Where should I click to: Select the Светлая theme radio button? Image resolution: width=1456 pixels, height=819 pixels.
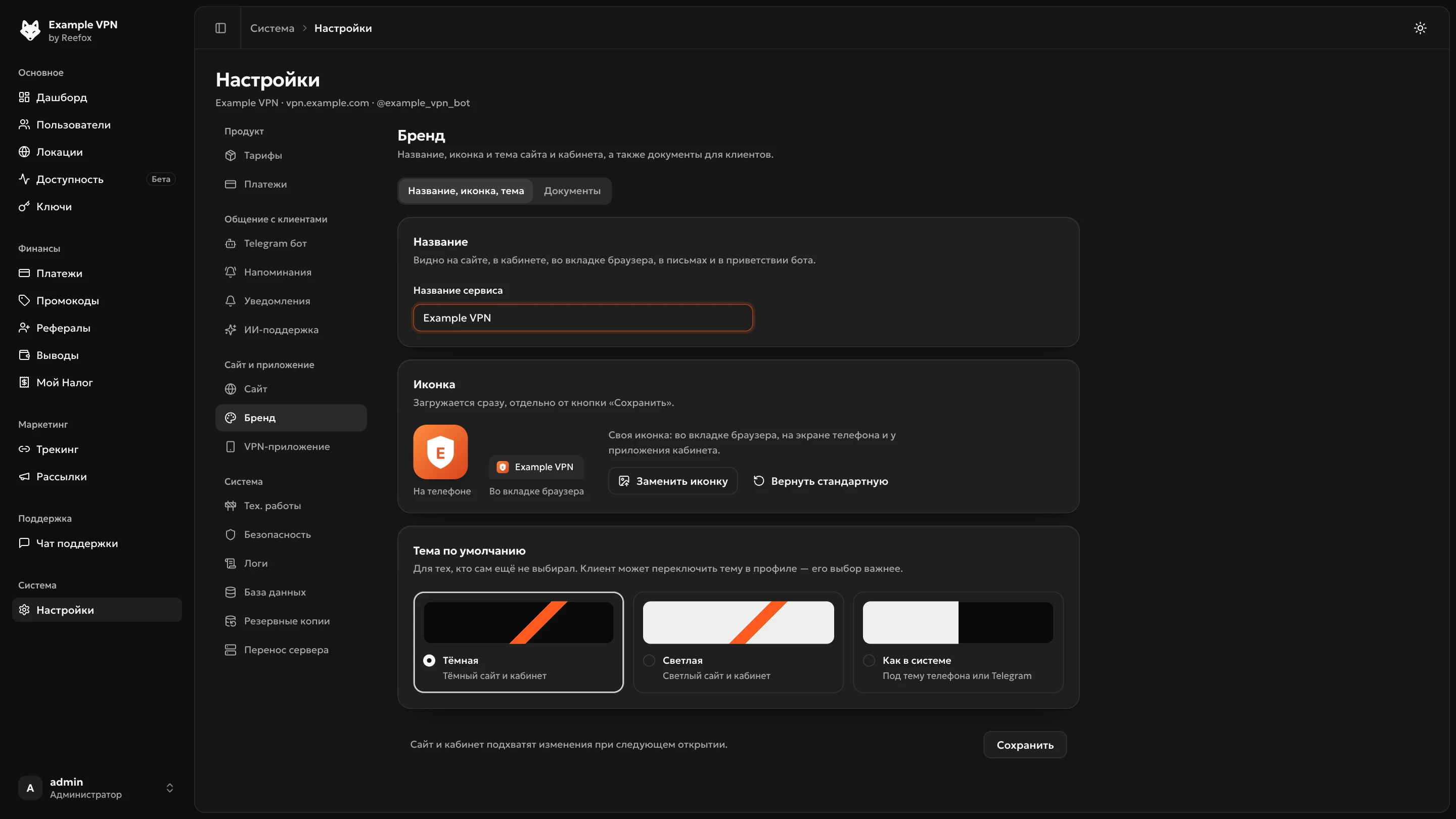click(x=649, y=660)
